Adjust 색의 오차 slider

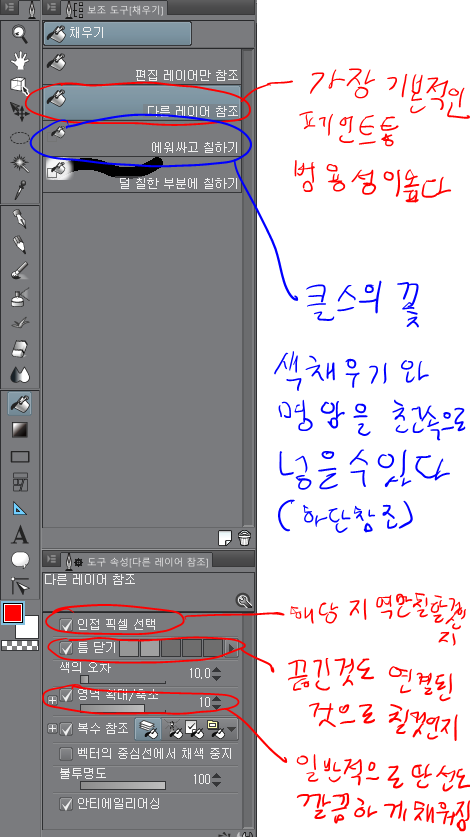point(123,680)
